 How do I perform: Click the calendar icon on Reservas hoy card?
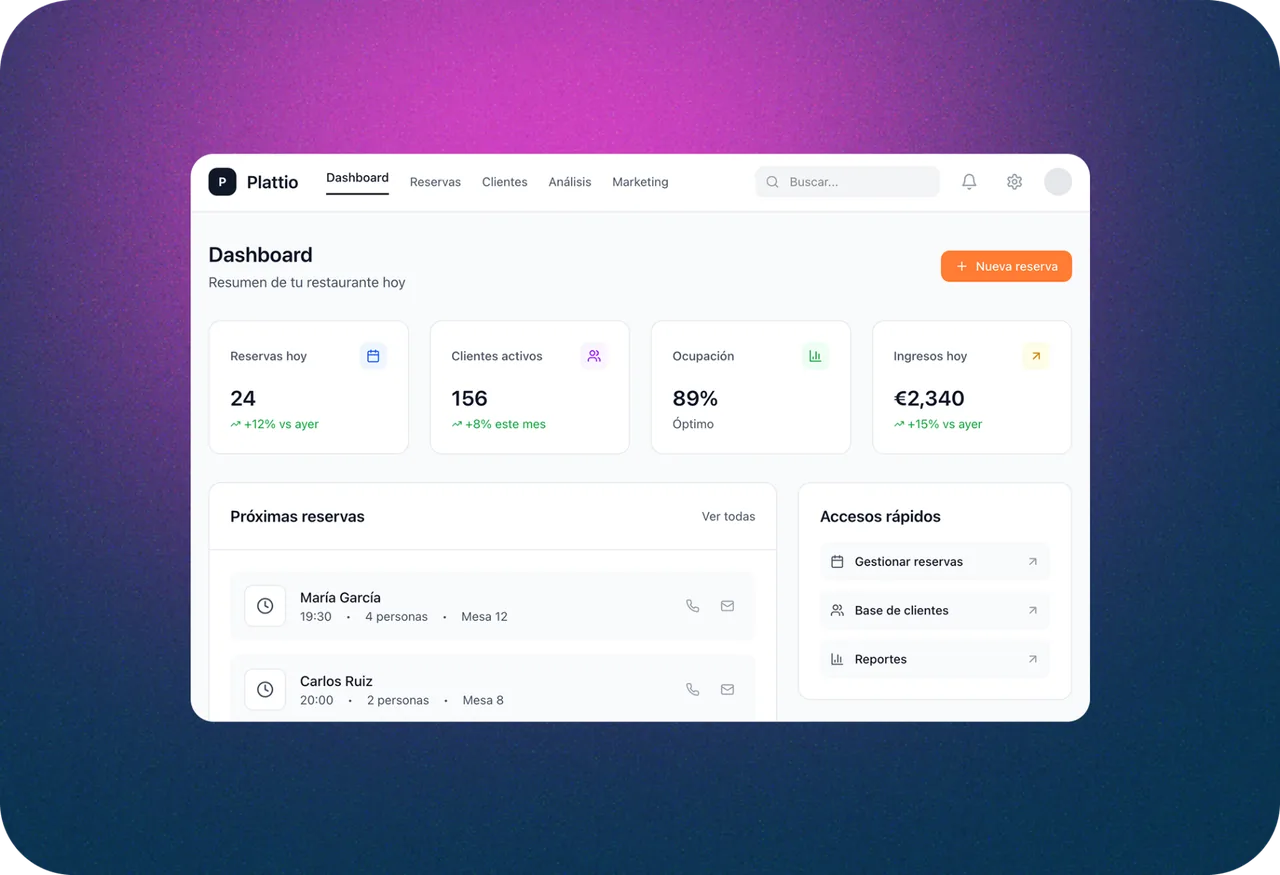point(373,355)
